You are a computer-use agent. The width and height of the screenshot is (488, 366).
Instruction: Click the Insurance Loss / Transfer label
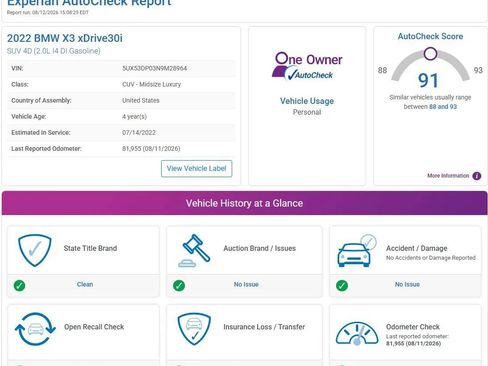pyautogui.click(x=264, y=327)
